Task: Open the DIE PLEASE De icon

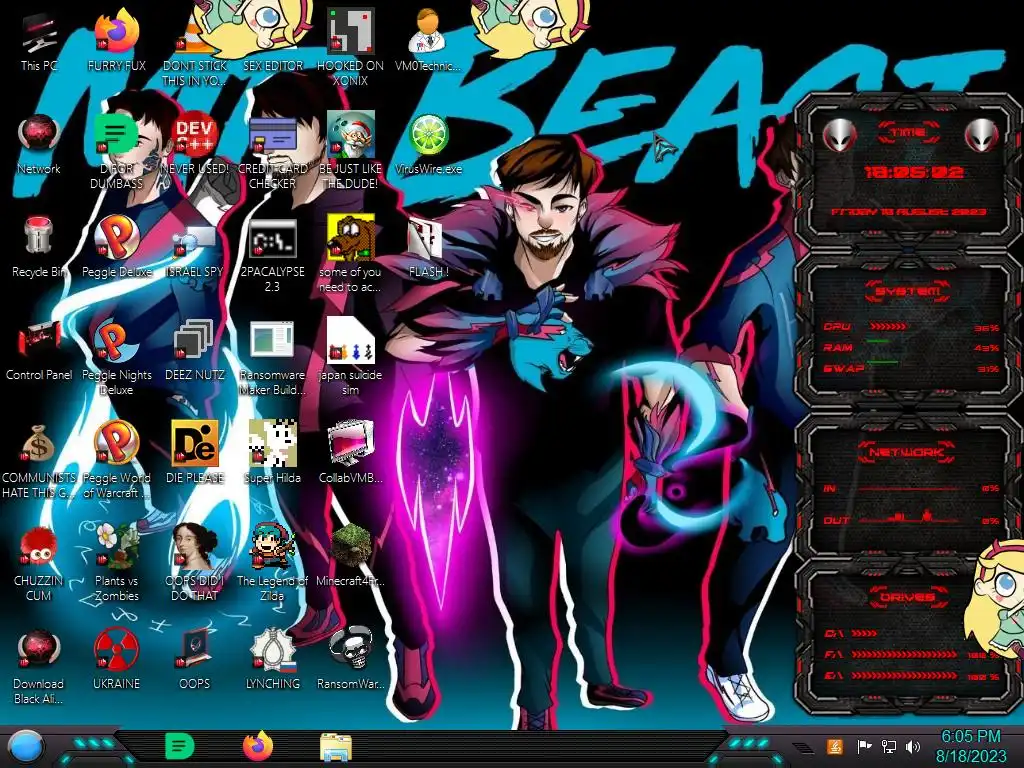Action: 194,443
